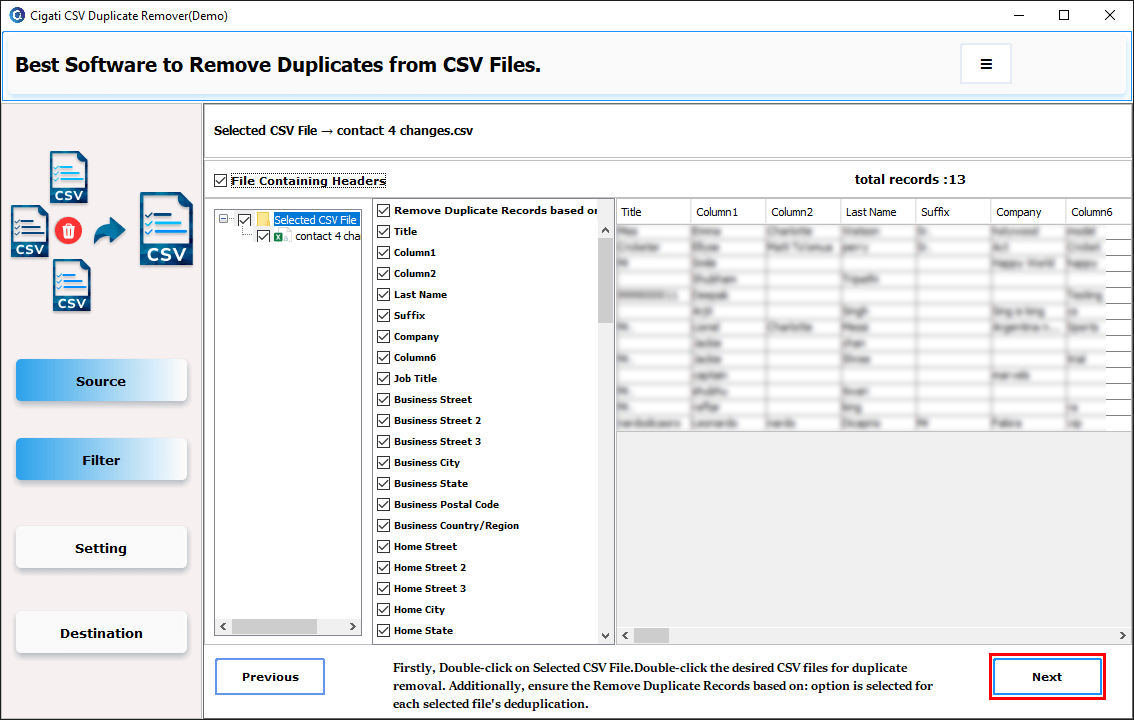
Task: Toggle Remove Duplicate Records based on checkbox
Action: coord(384,210)
